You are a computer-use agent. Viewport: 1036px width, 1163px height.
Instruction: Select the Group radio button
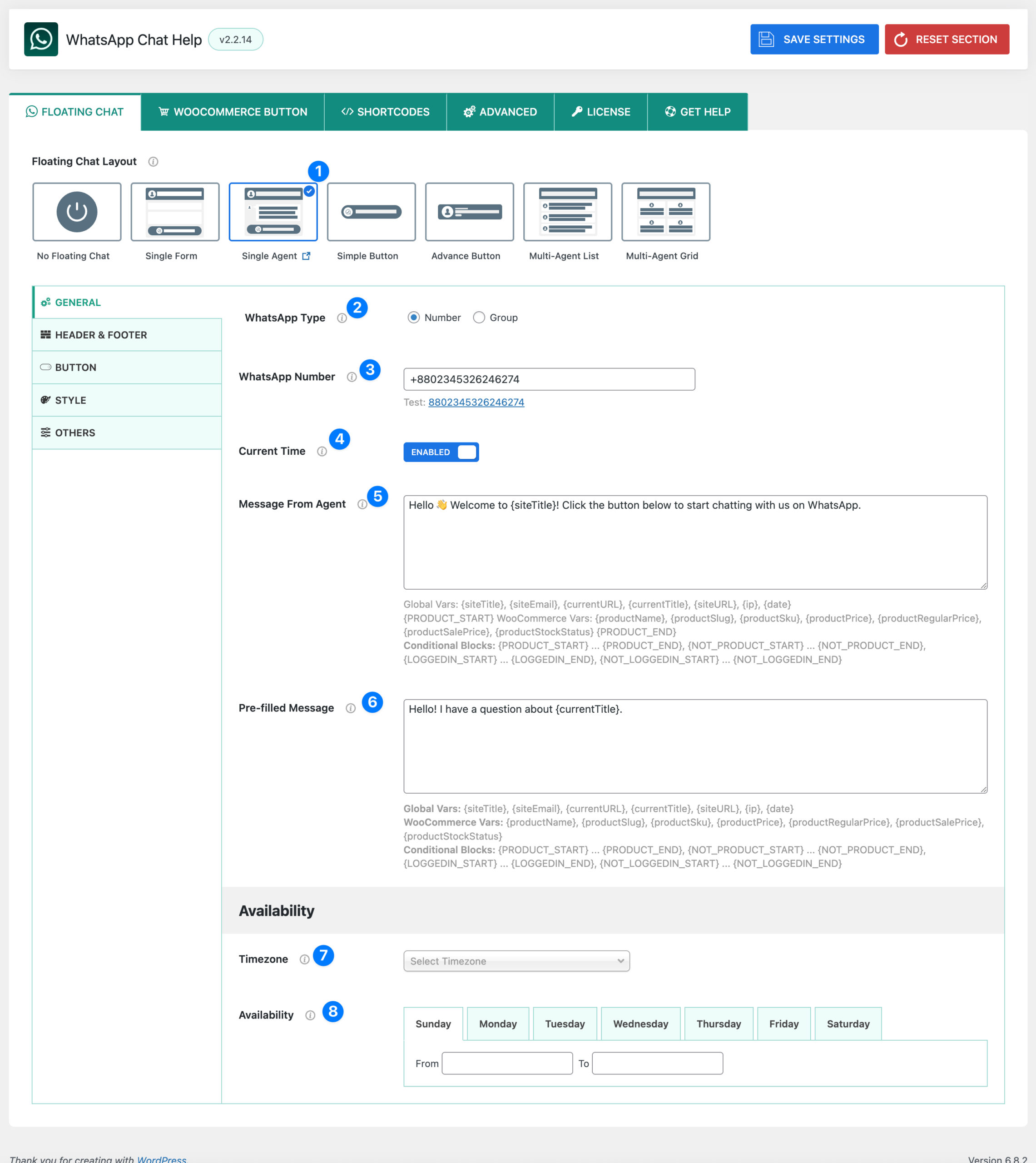coord(479,318)
